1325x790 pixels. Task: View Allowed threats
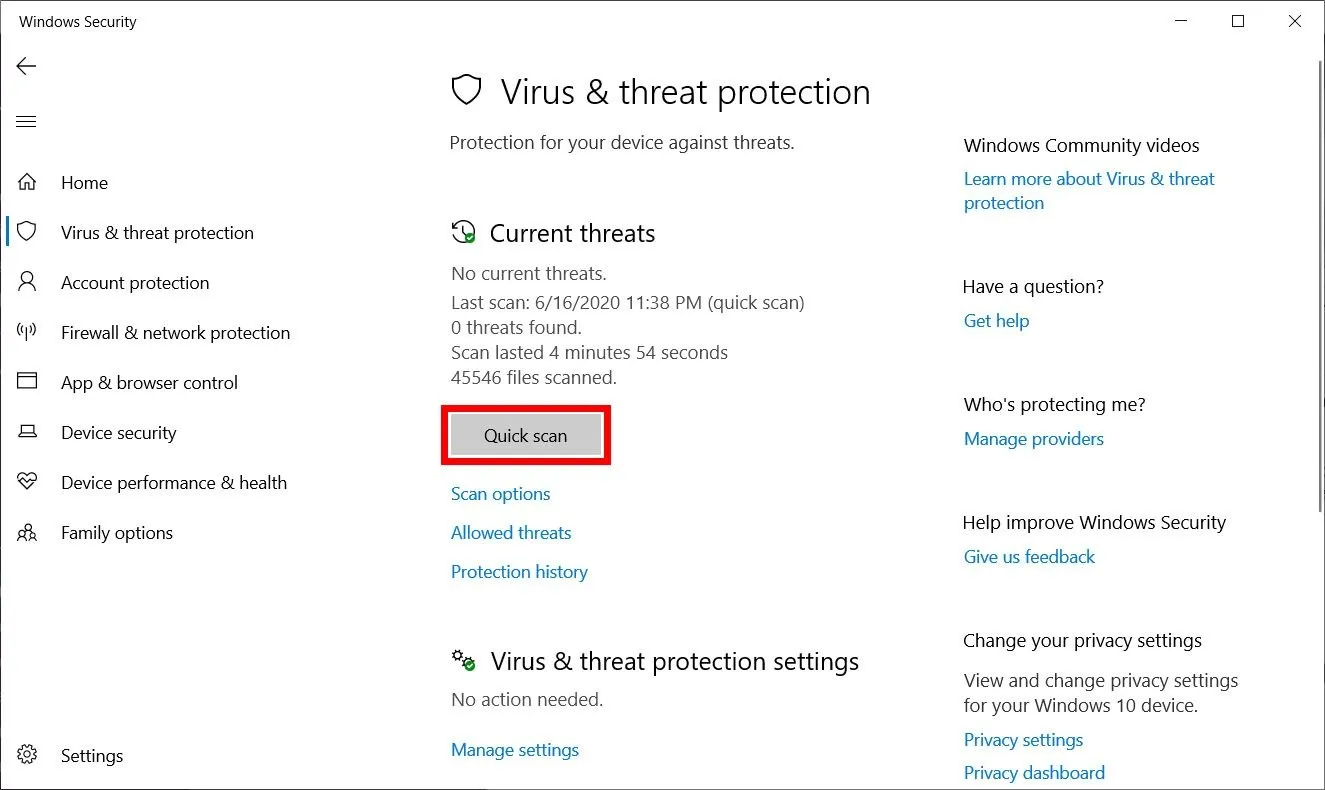click(x=511, y=533)
